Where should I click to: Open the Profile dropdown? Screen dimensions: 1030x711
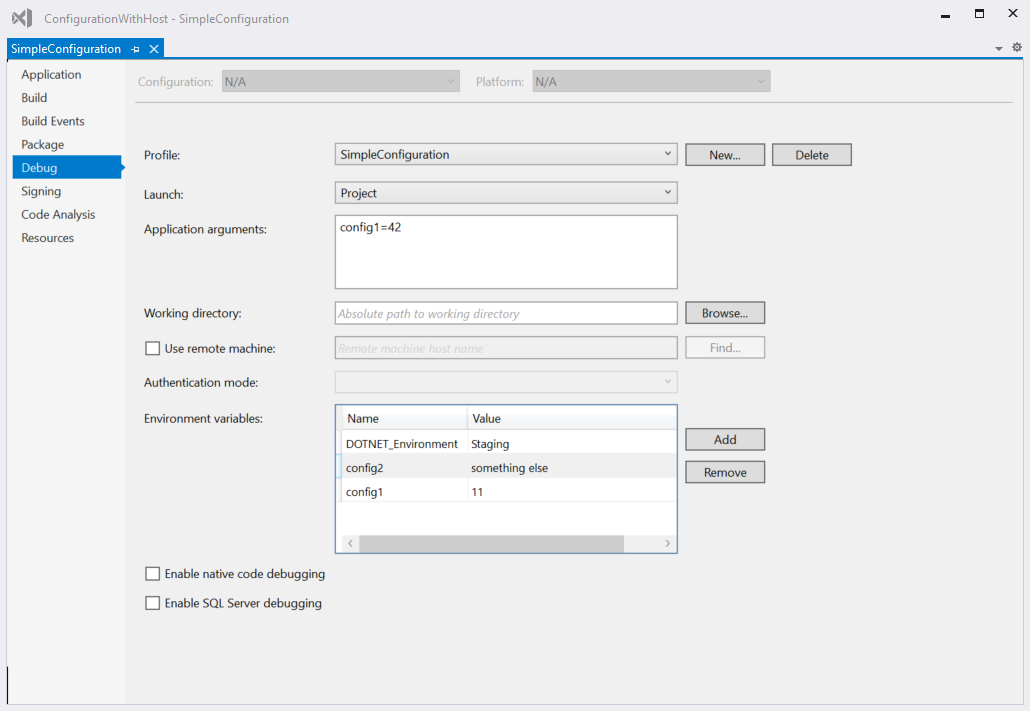tap(668, 154)
